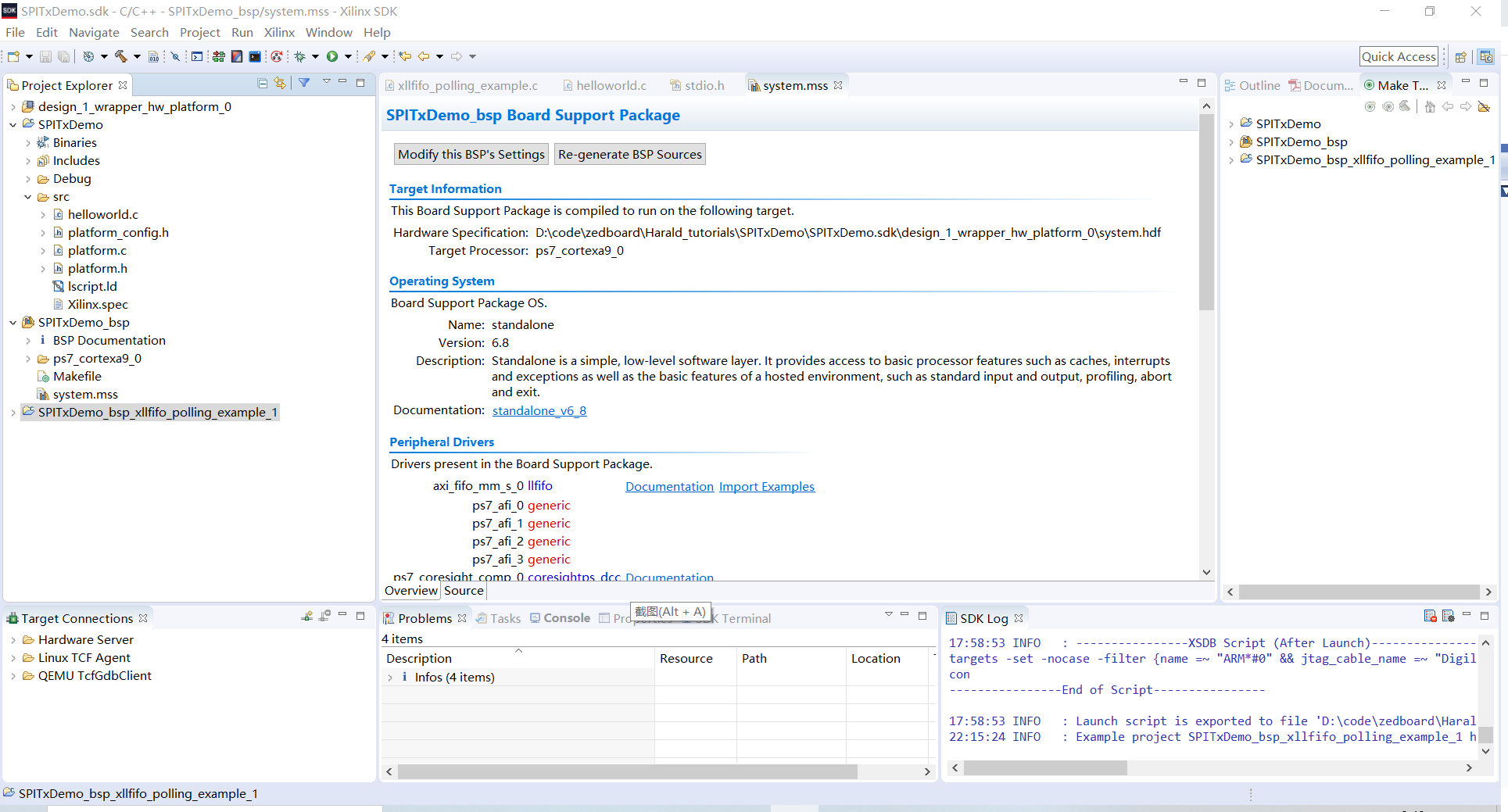The width and height of the screenshot is (1508, 812).
Task: Close the system.mss editor tab
Action: pos(838,85)
